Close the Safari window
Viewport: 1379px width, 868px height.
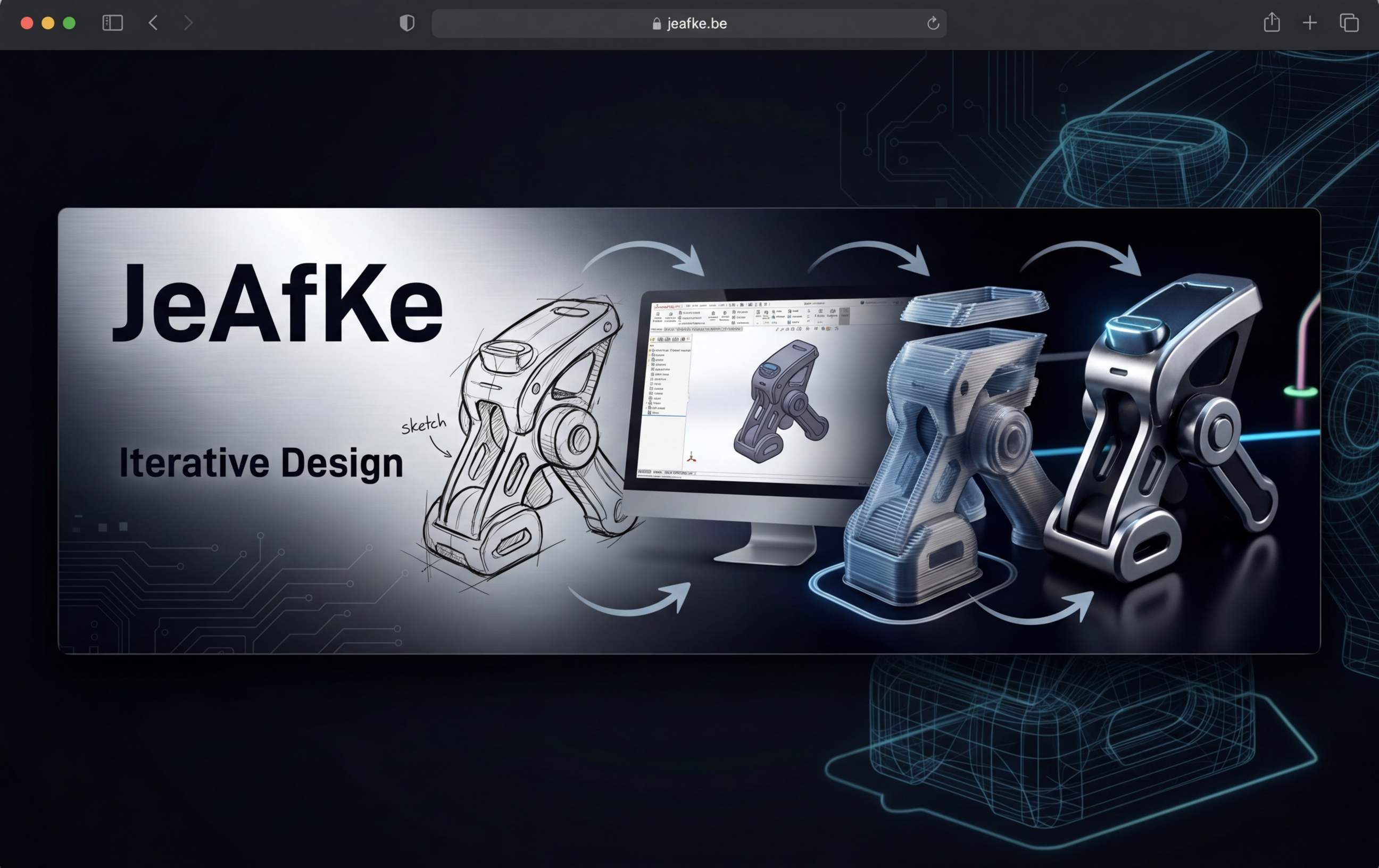(27, 23)
